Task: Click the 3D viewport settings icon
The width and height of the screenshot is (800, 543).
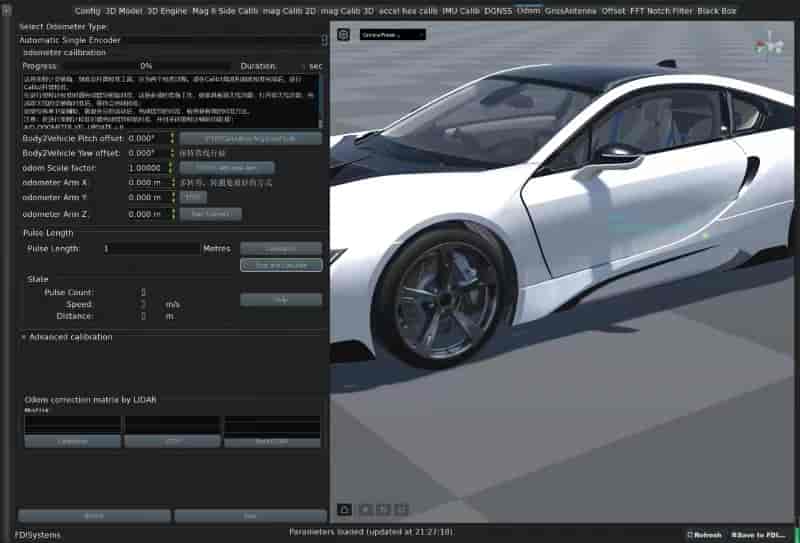Action: pyautogui.click(x=343, y=34)
